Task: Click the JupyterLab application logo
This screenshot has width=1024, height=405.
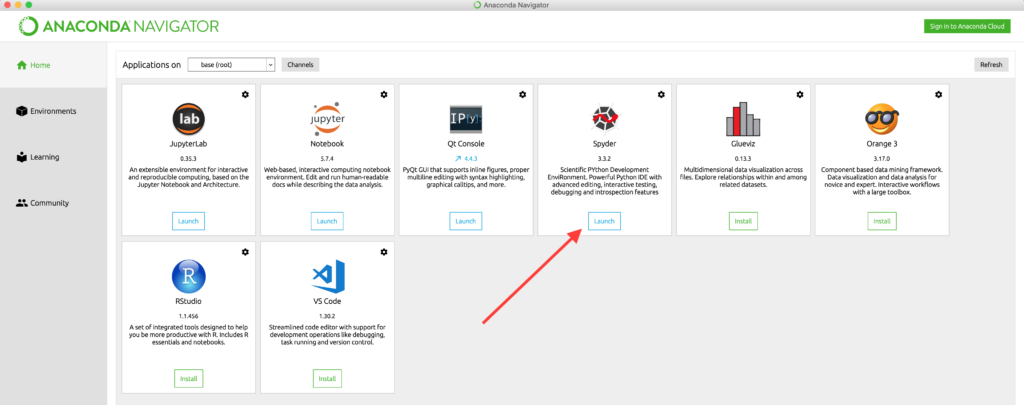Action: coord(189,119)
